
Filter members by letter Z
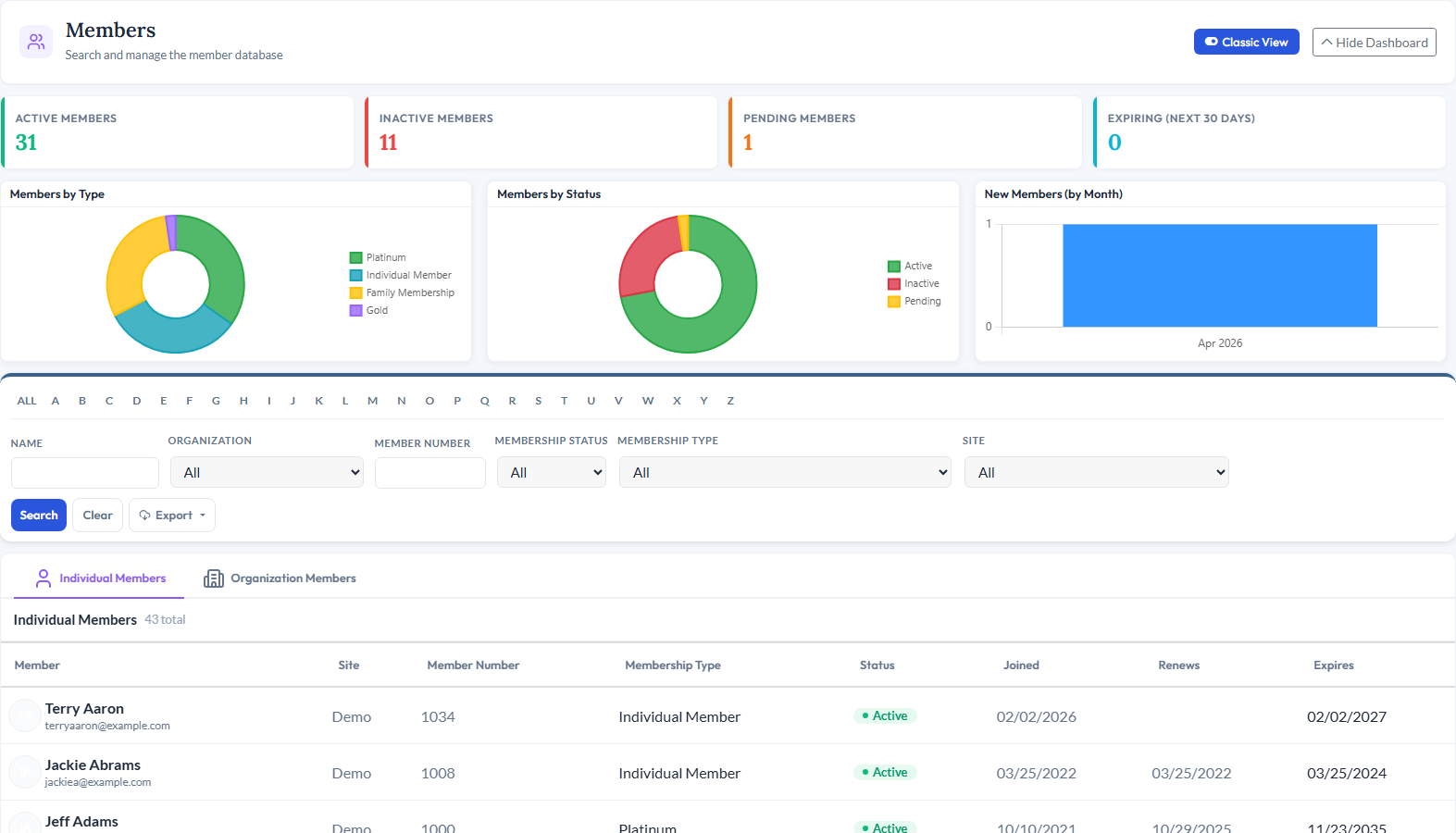730,401
